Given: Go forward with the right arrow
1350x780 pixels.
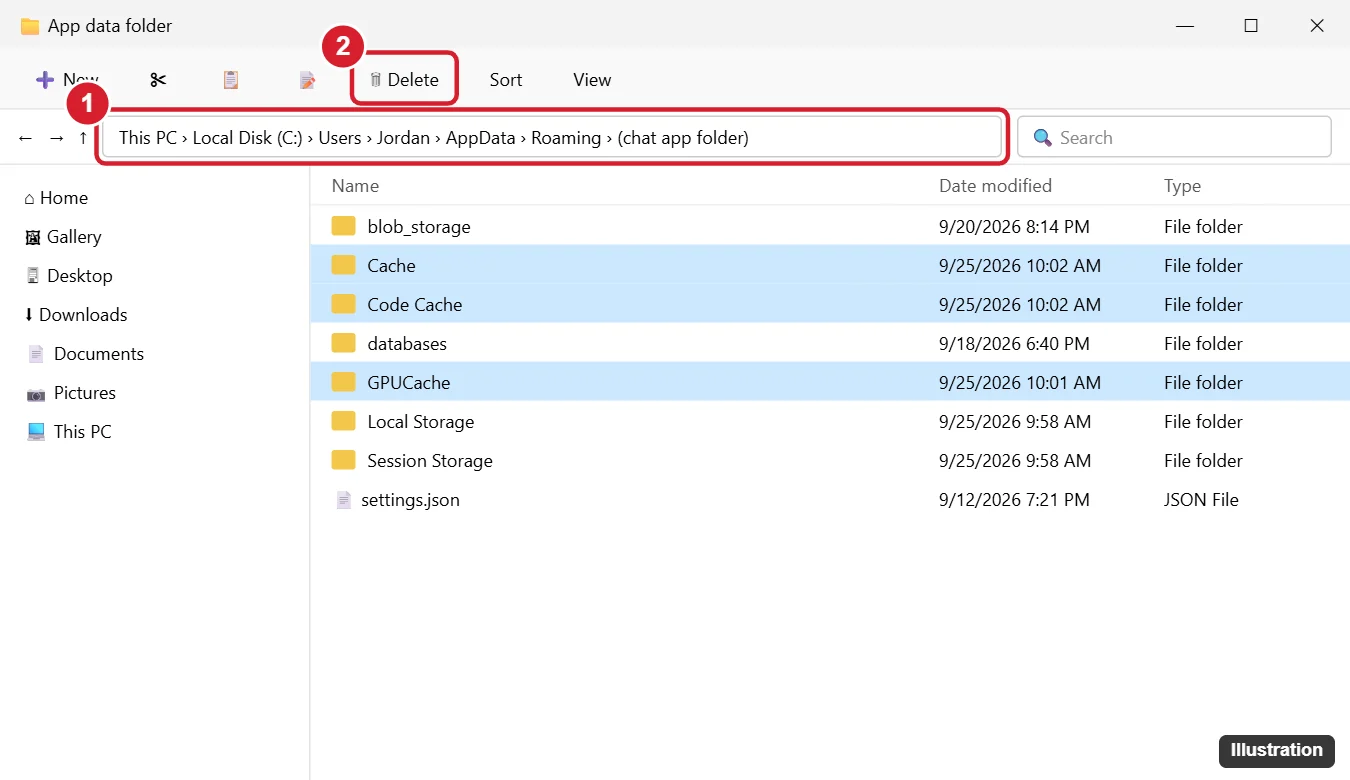Looking at the screenshot, I should [57, 138].
